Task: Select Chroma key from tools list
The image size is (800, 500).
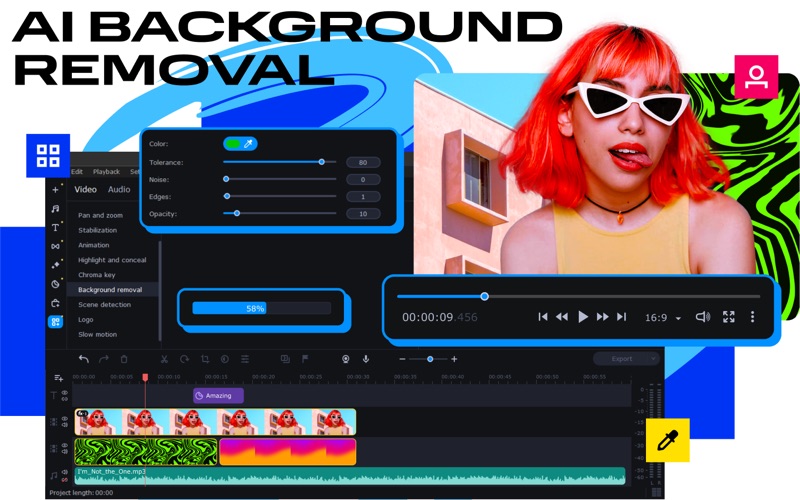Action: [x=97, y=275]
